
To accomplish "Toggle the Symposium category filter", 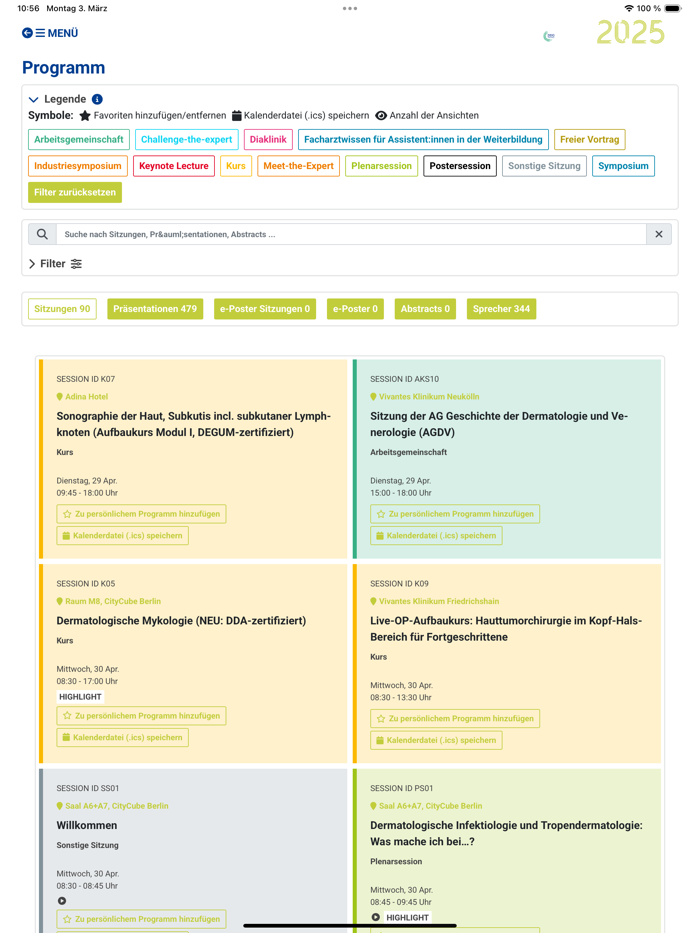I will point(623,166).
